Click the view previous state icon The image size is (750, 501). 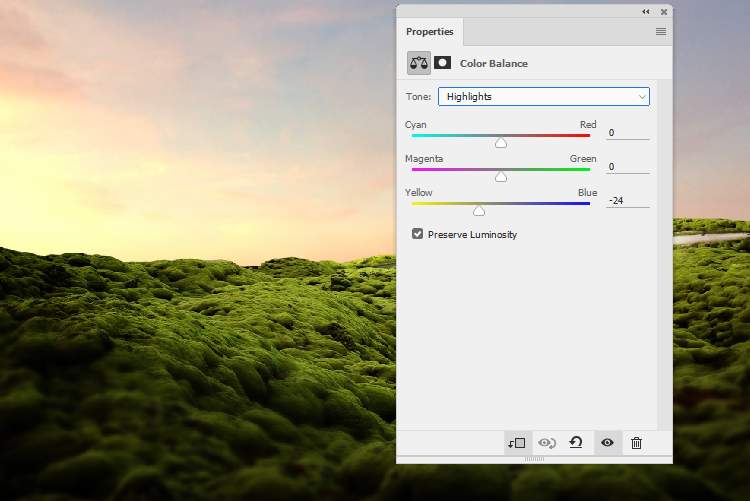click(x=547, y=443)
